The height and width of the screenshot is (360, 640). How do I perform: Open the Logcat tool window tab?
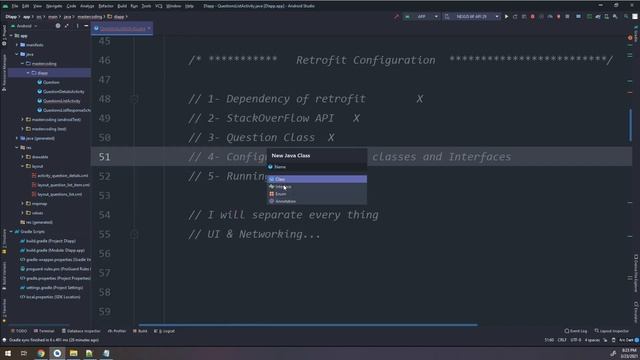(164, 331)
